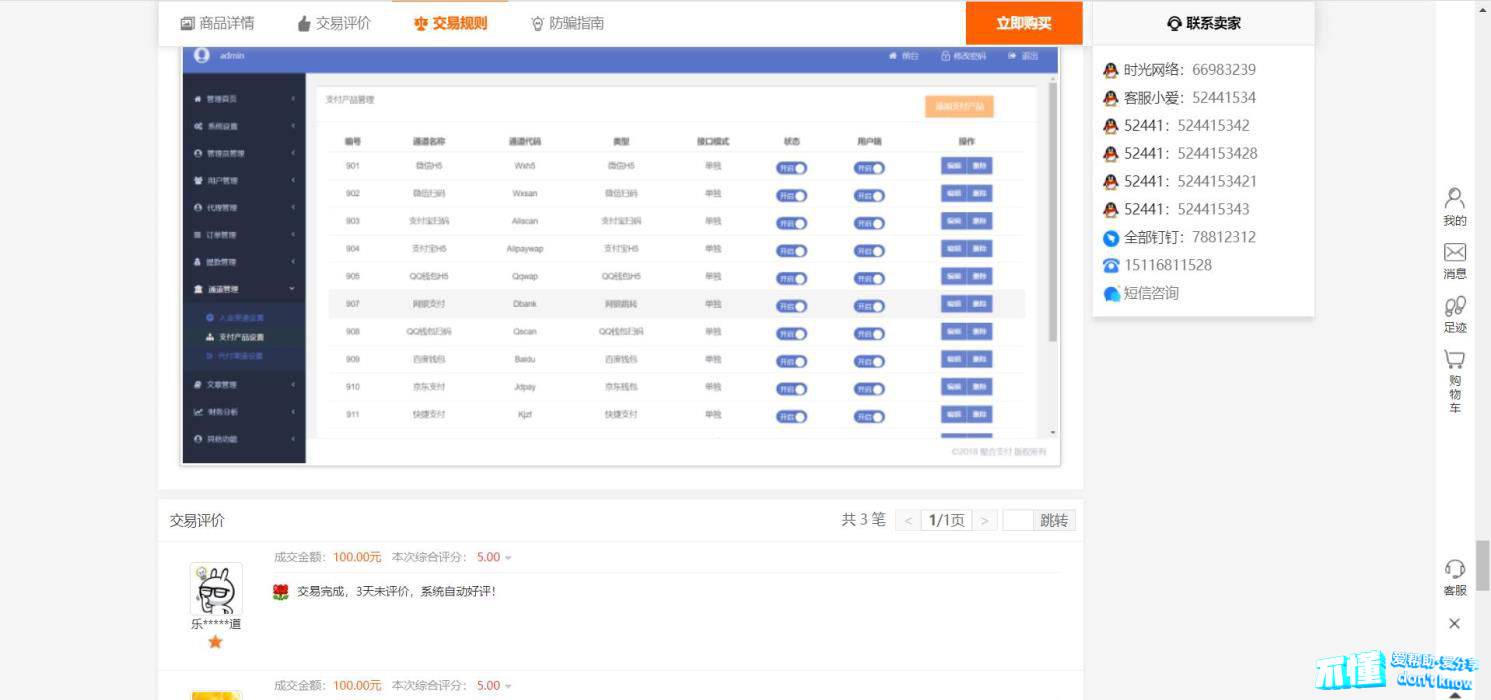This screenshot has width=1491, height=700.
Task: Toggle 用户端 switch for row 901 微信H5
Action: (x=869, y=168)
